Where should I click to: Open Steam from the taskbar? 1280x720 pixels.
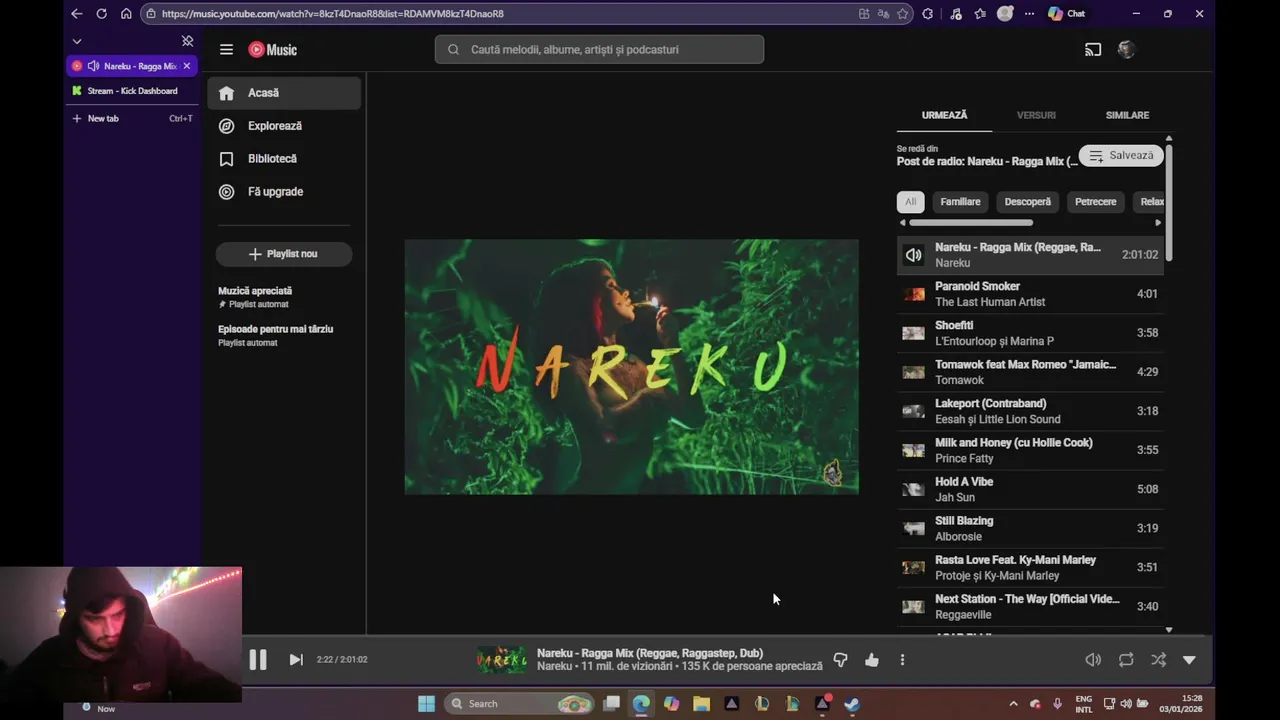852,704
